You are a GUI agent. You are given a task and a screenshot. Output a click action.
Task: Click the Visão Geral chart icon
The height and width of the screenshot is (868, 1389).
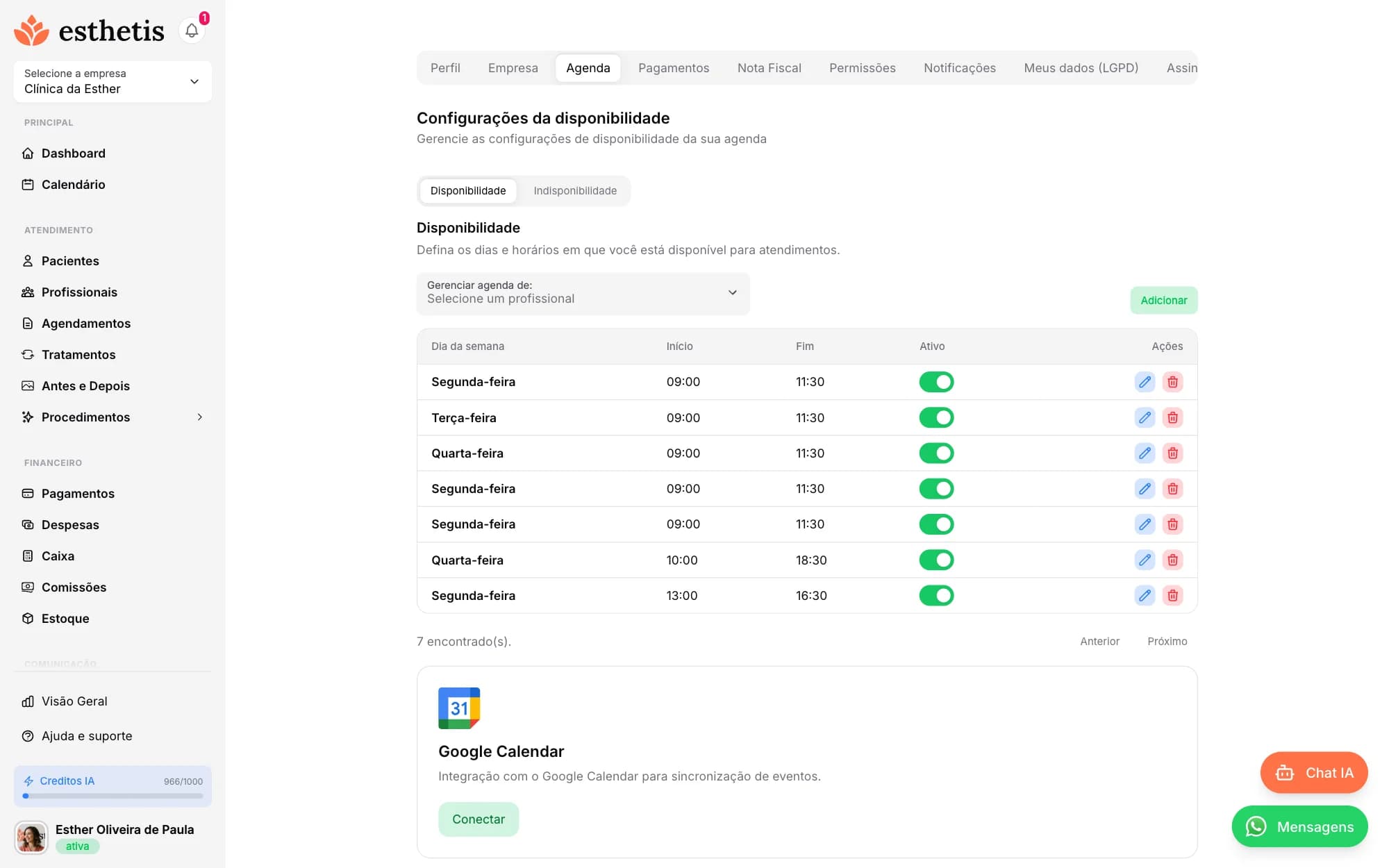pos(28,701)
